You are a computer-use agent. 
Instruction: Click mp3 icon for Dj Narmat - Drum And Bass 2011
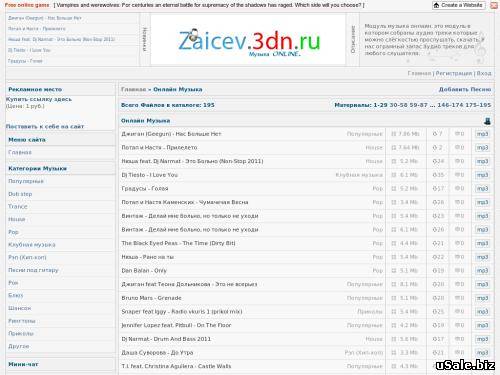pyautogui.click(x=482, y=339)
